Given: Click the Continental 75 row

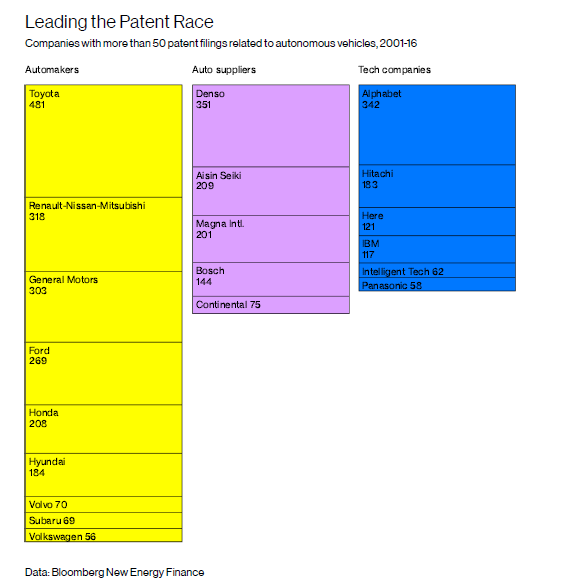Looking at the screenshot, I should coord(271,305).
